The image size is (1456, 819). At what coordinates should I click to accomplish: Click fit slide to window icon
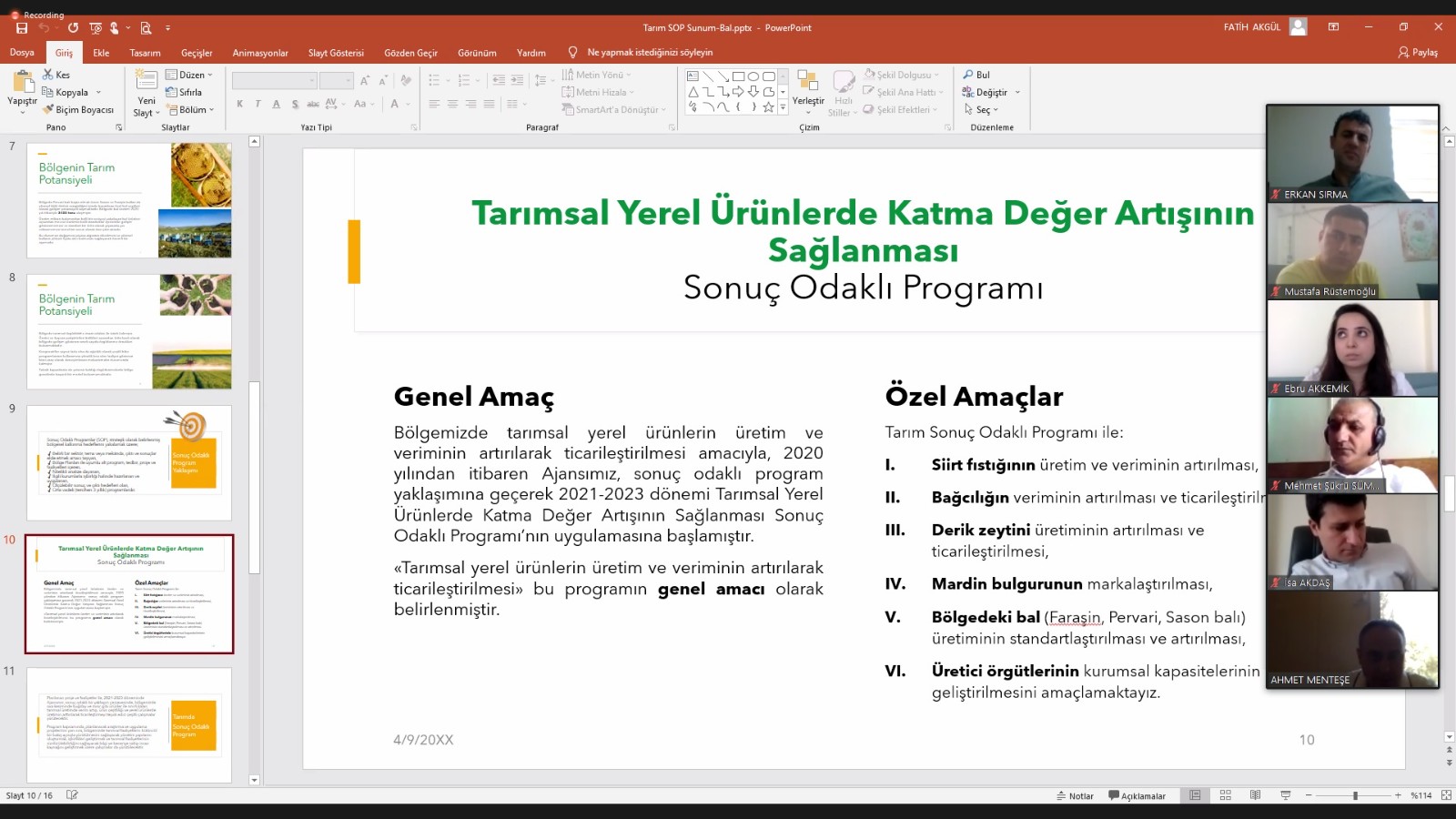pos(1446,795)
